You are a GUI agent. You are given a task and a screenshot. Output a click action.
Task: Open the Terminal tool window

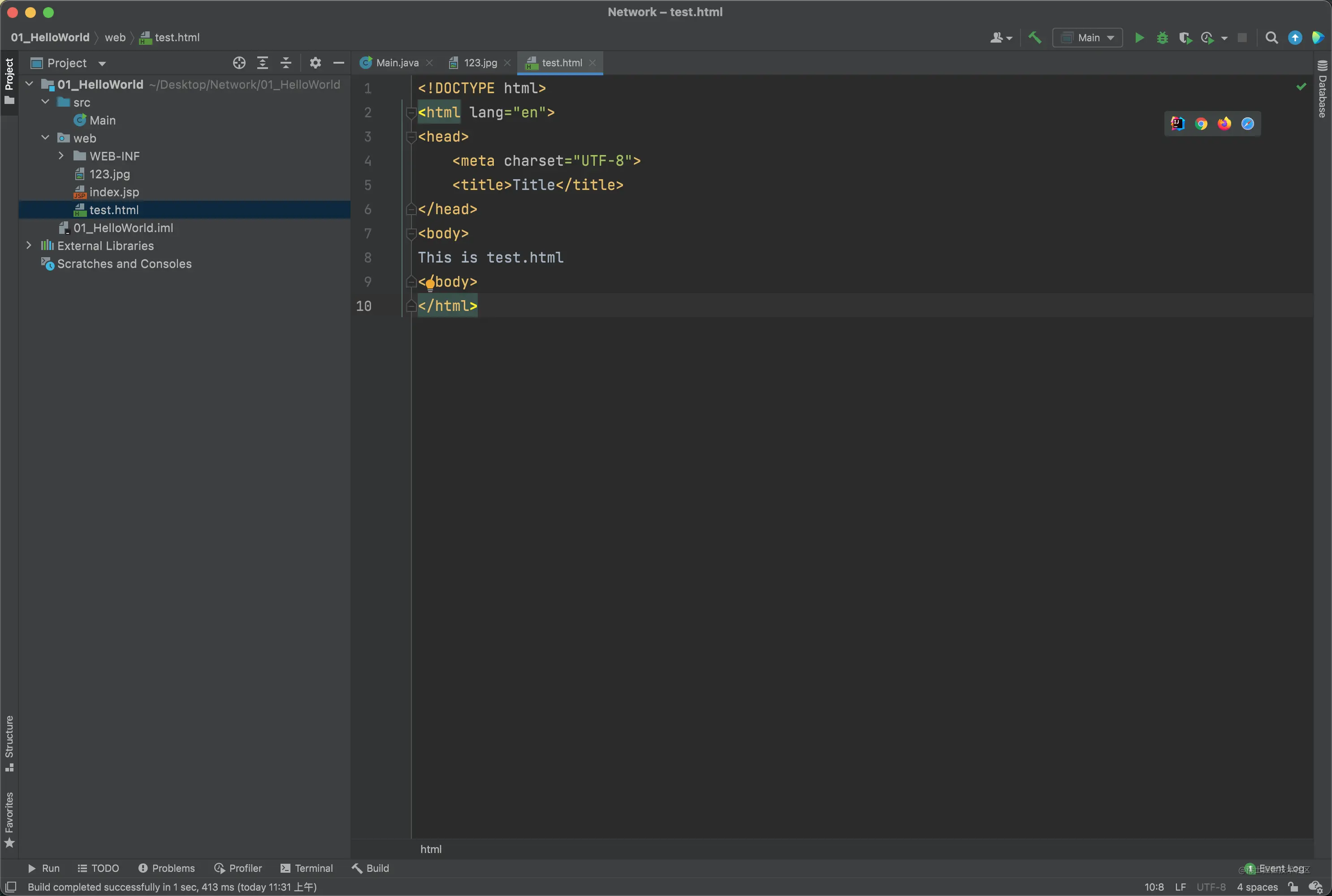tap(307, 868)
